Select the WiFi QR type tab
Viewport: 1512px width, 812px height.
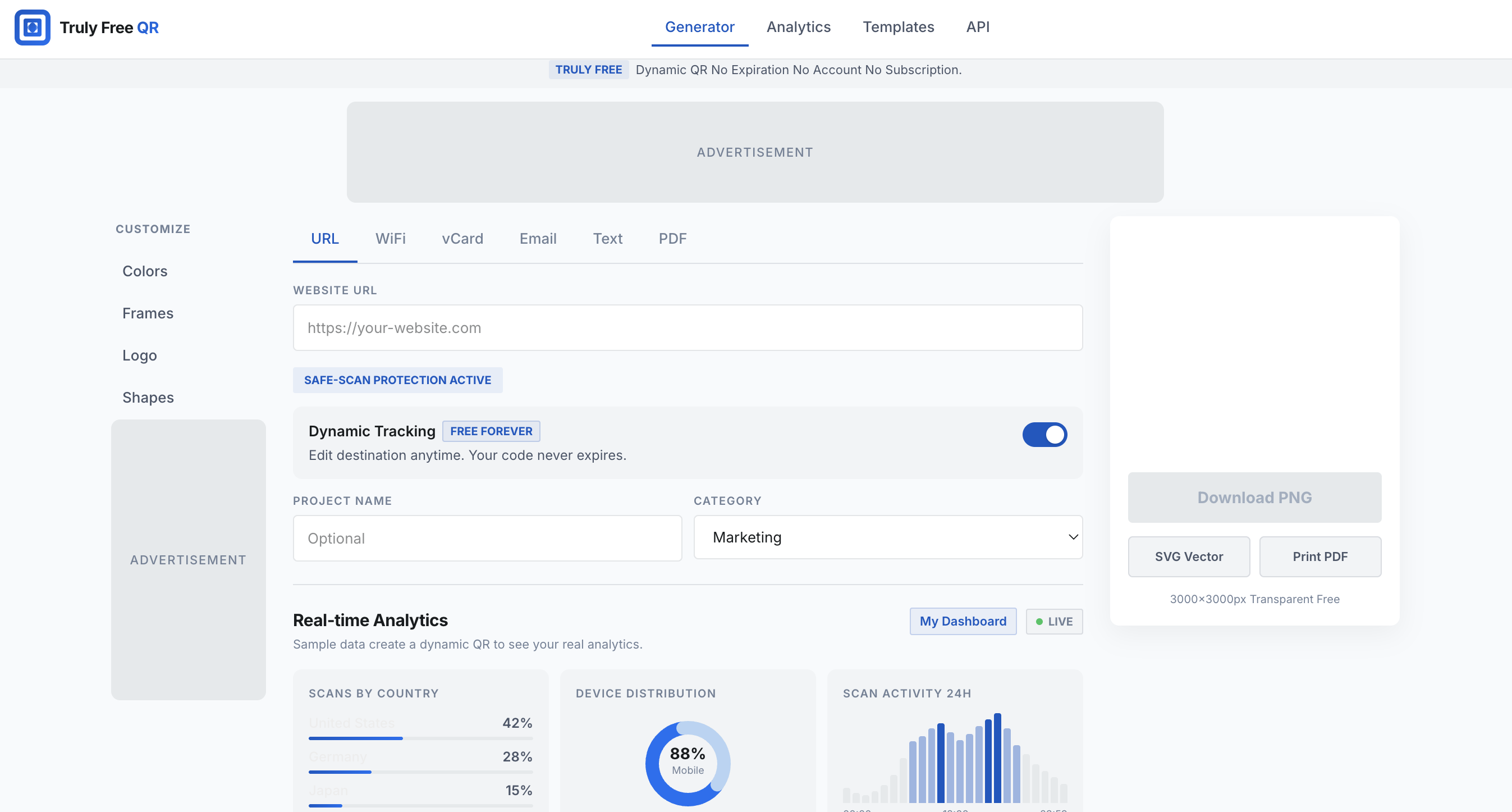390,238
